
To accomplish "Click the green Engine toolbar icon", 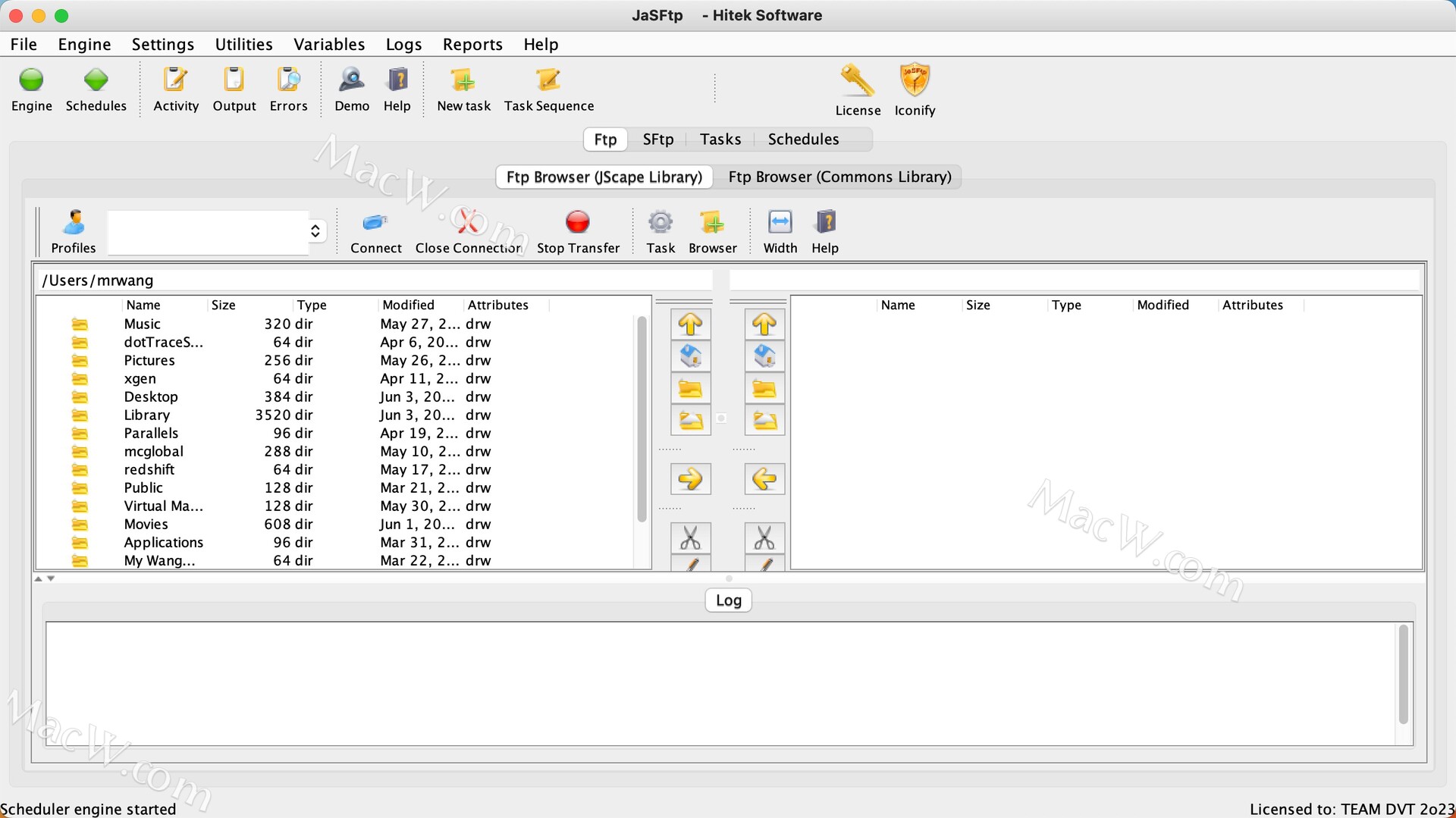I will coord(31,80).
